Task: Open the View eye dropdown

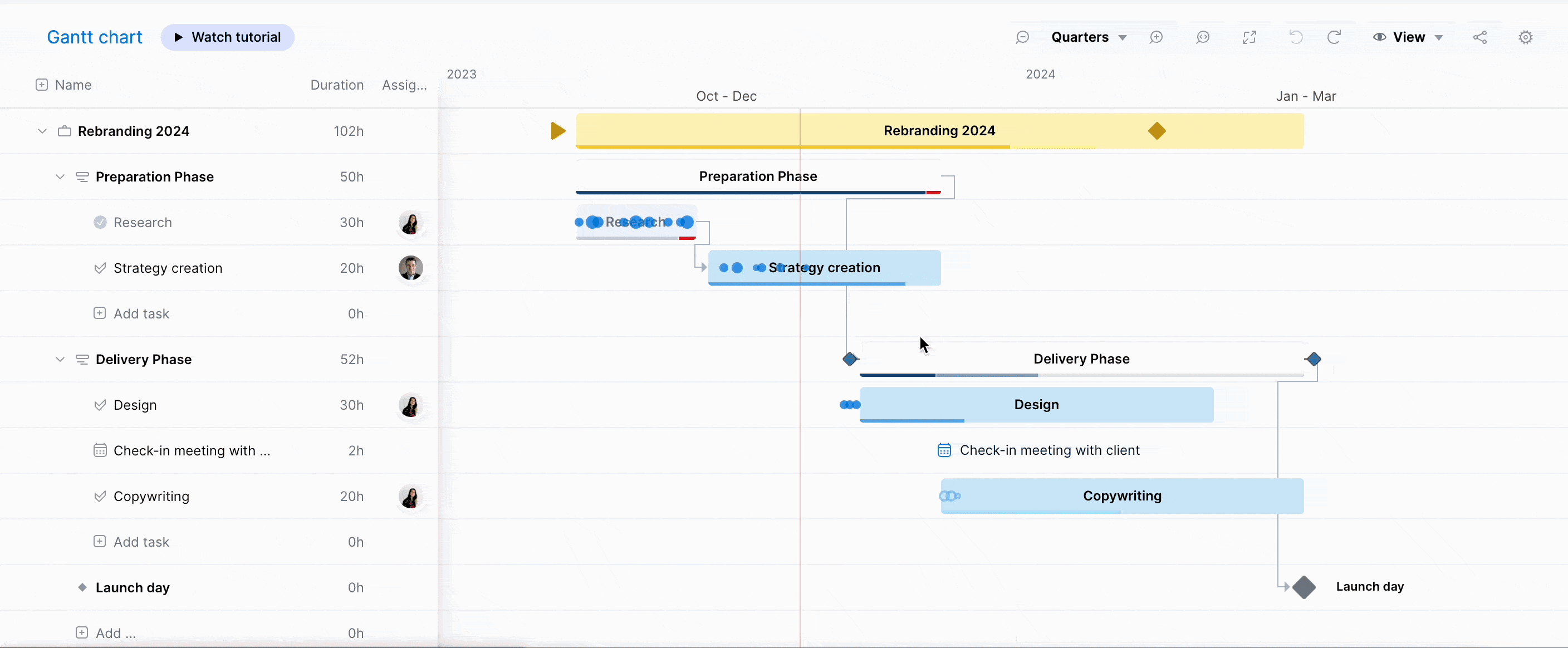Action: click(1408, 37)
